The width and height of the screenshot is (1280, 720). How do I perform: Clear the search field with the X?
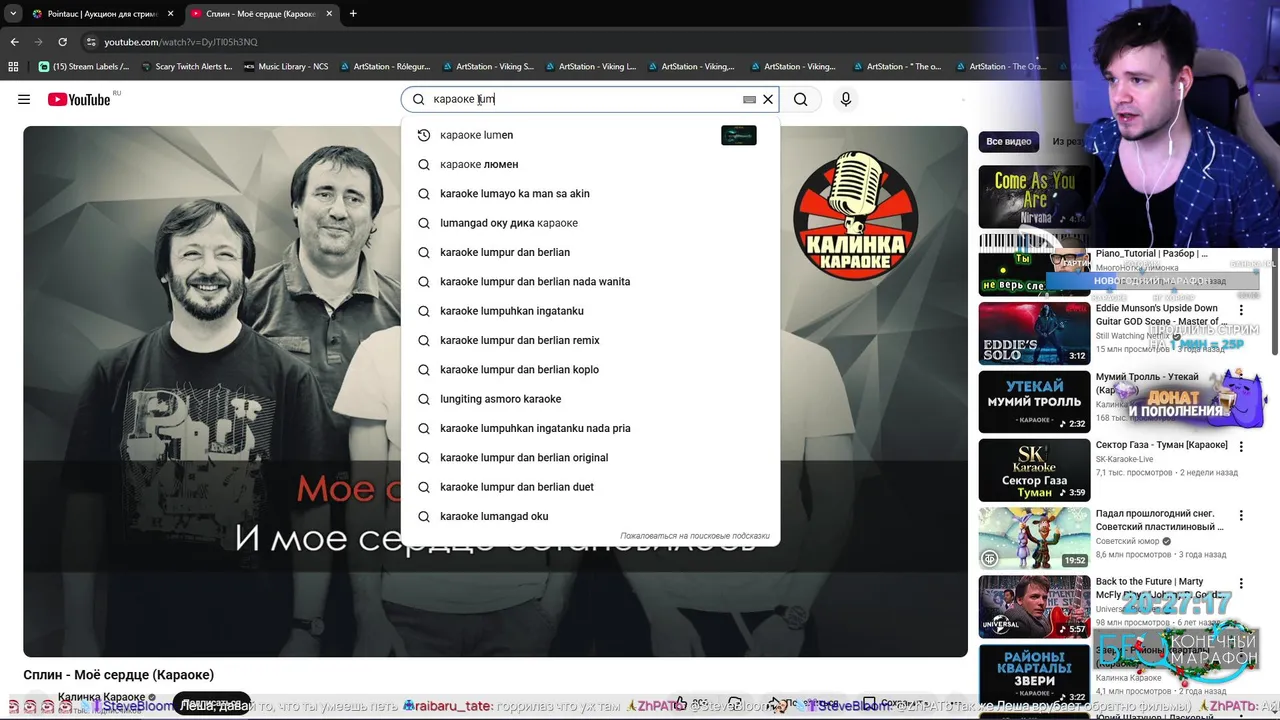768,99
